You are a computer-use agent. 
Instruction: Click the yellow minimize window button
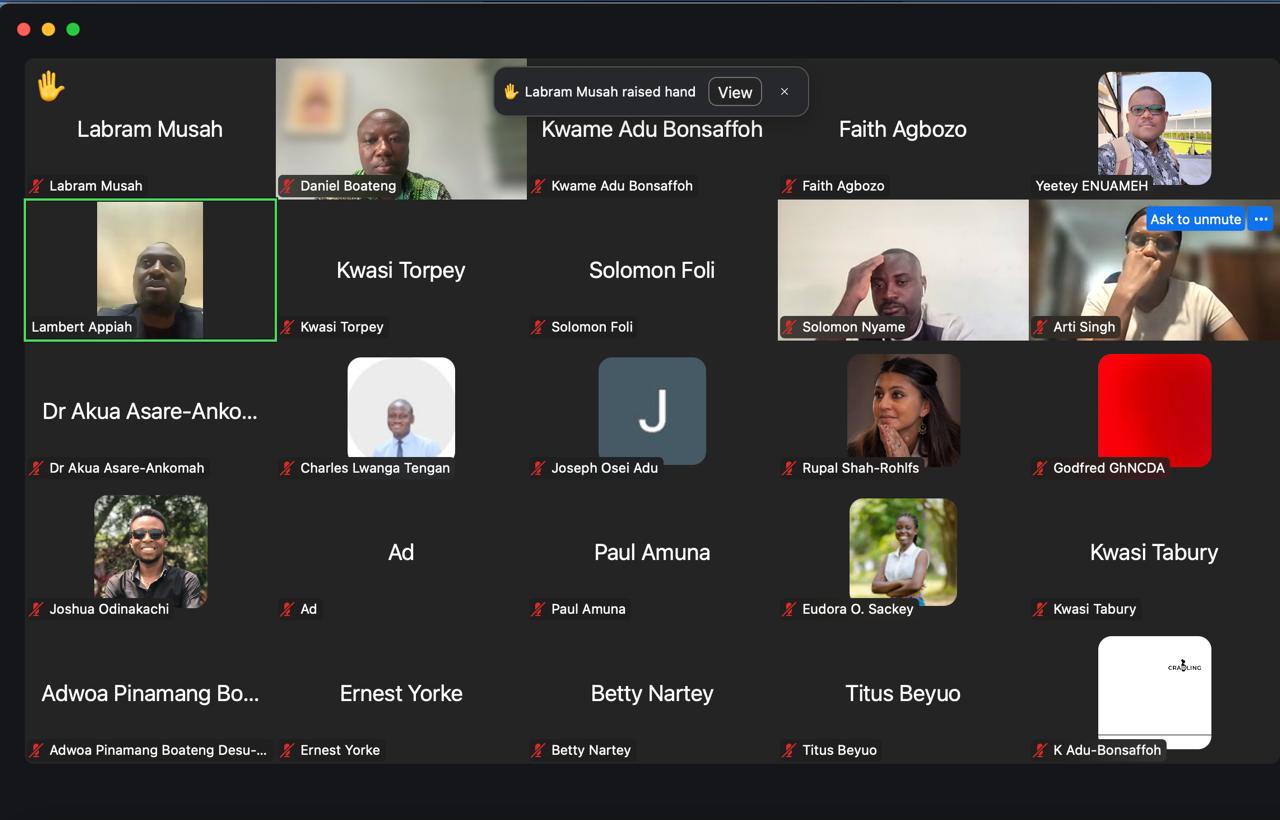[48, 29]
